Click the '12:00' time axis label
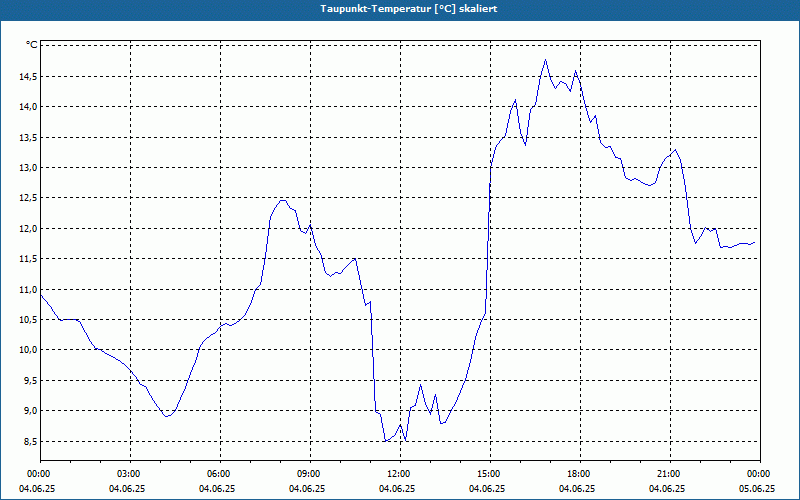800x500 pixels. (397, 474)
